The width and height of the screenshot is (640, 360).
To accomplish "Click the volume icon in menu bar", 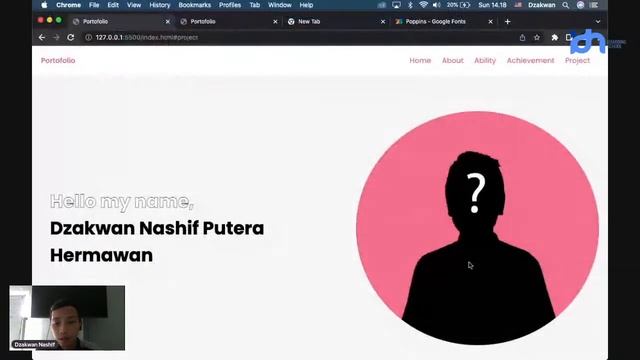I will pos(436,5).
